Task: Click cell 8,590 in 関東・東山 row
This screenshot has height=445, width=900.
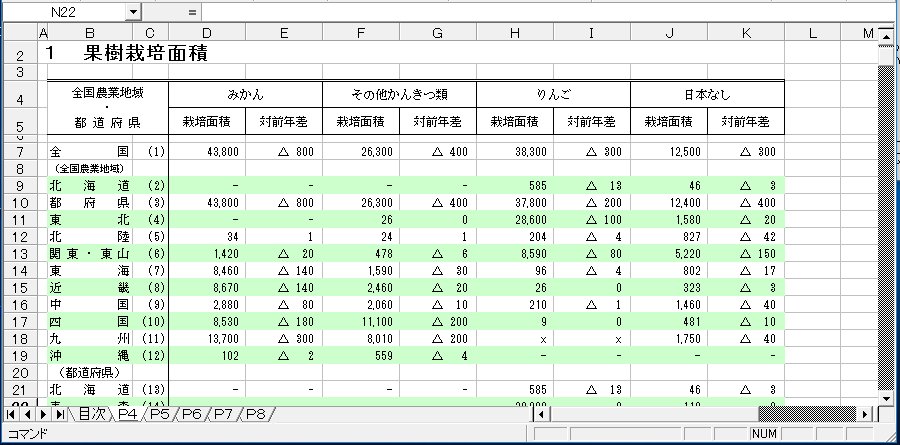Action: click(515, 254)
